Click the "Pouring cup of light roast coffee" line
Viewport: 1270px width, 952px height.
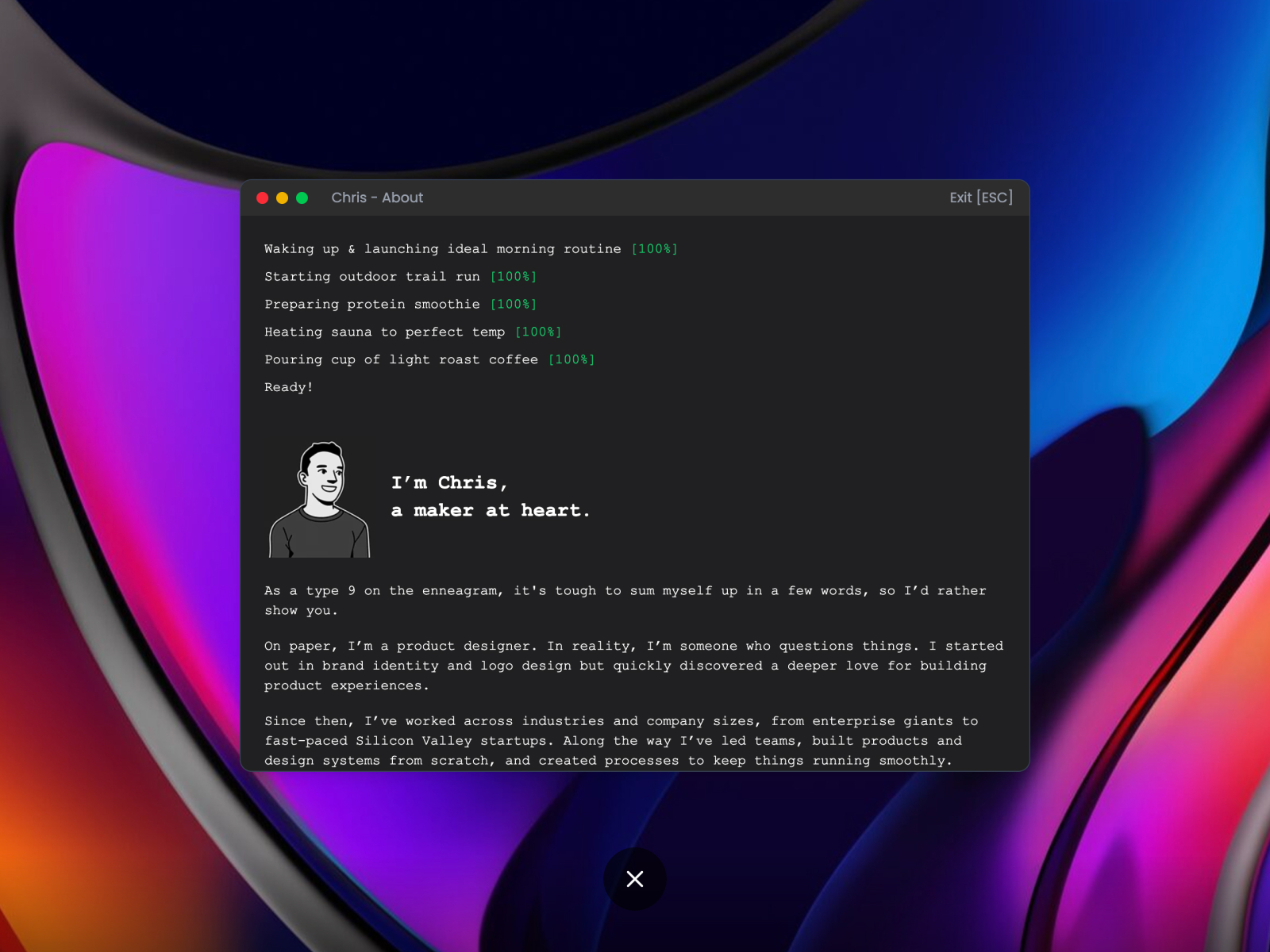point(401,360)
